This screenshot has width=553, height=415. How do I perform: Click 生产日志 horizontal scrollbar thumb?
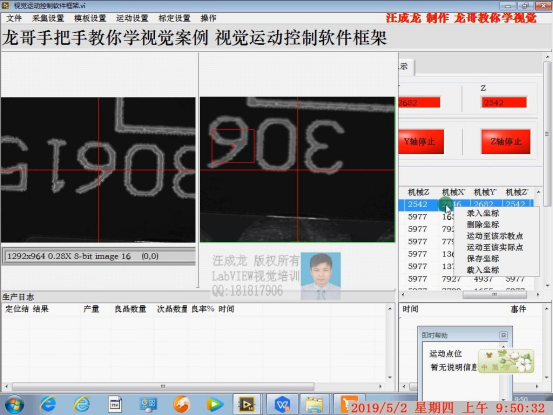click(x=163, y=386)
